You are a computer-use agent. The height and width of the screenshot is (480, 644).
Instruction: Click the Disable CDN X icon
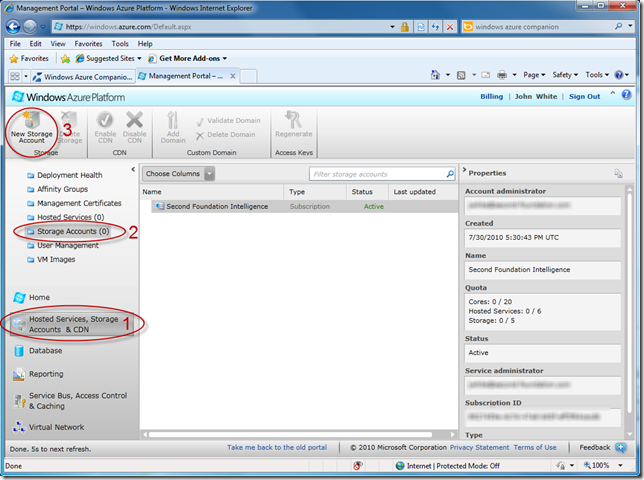[134, 120]
